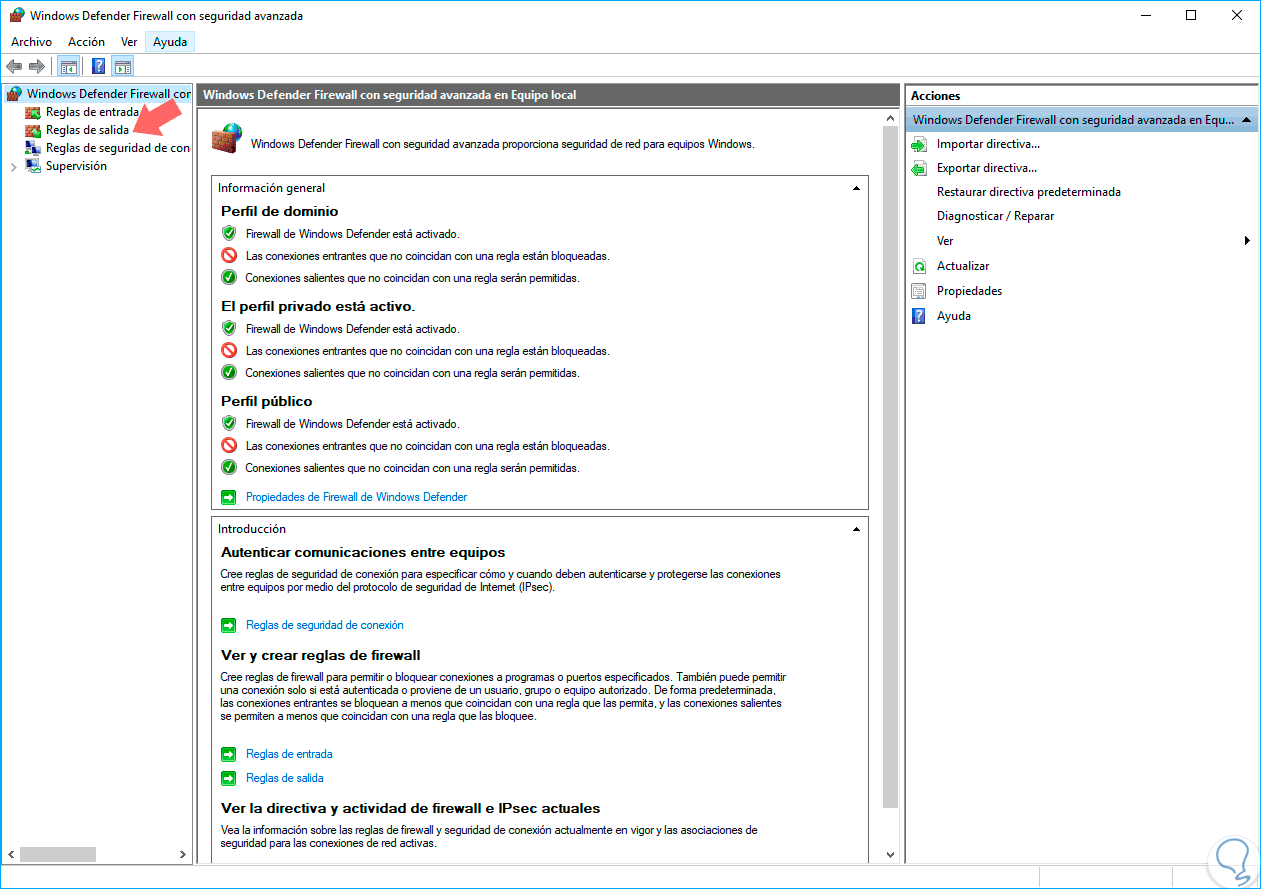This screenshot has height=889, width=1261.
Task: Click the center pane vertical scrollbar thumb
Action: [x=891, y=467]
